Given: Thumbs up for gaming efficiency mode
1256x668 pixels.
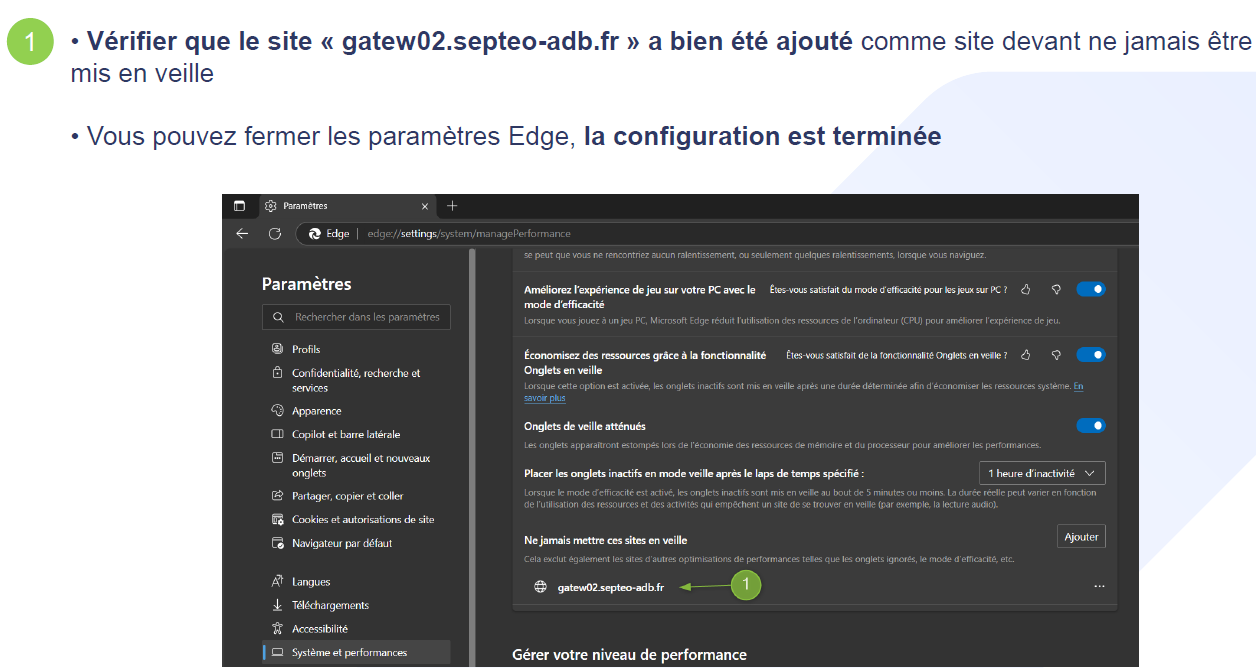Looking at the screenshot, I should [x=1026, y=290].
